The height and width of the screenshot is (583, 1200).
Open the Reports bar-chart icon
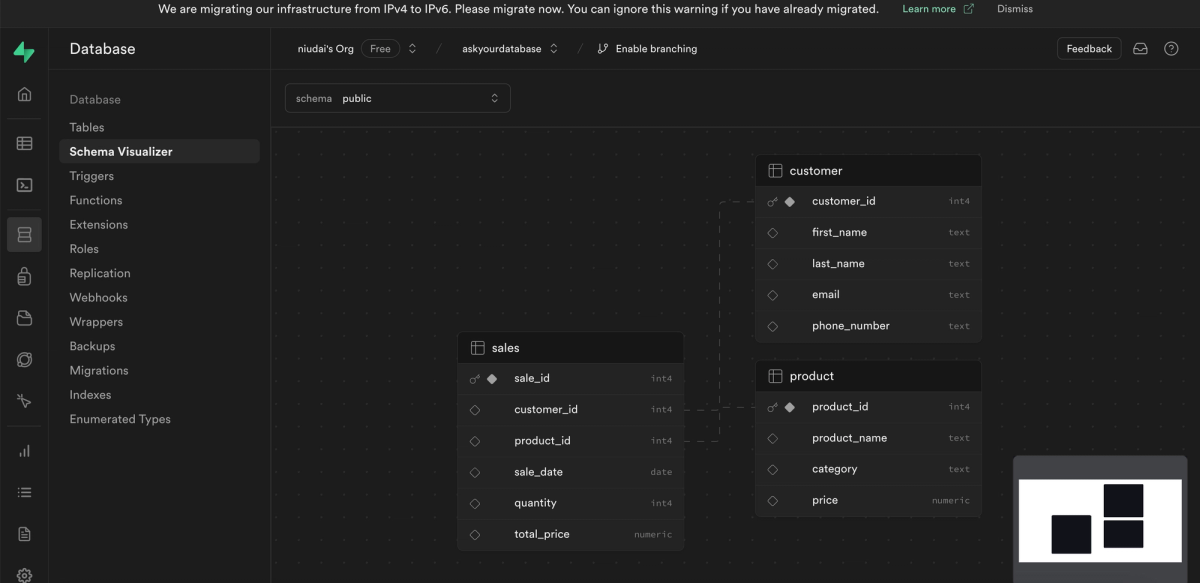point(24,450)
